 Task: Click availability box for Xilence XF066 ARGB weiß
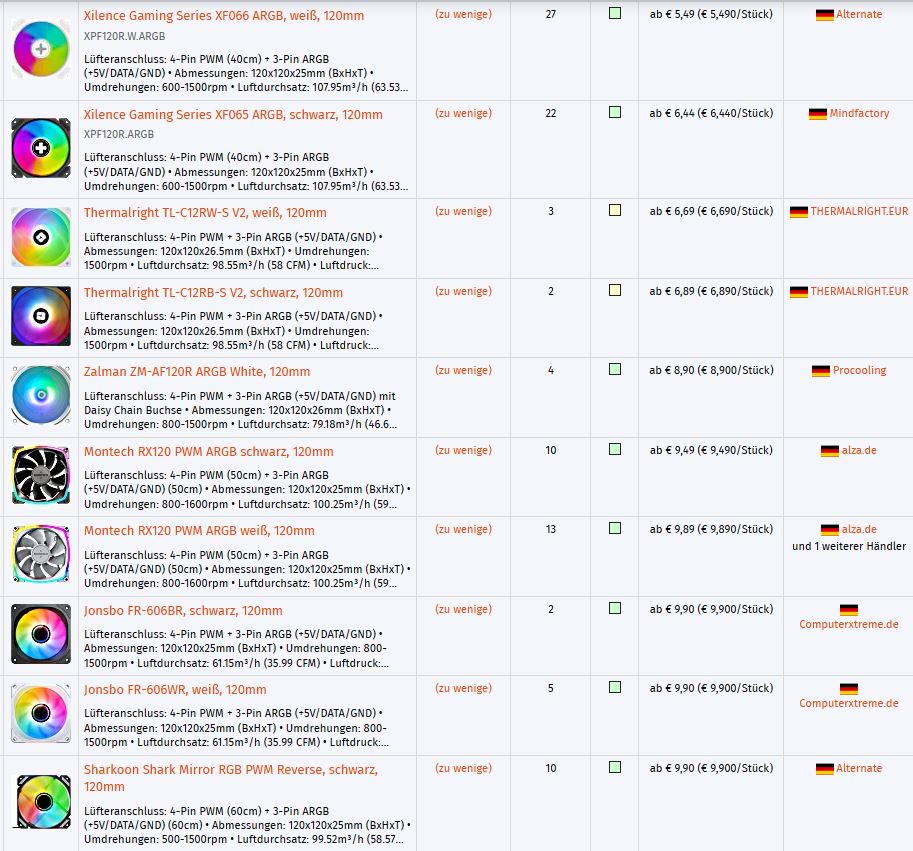pos(615,13)
